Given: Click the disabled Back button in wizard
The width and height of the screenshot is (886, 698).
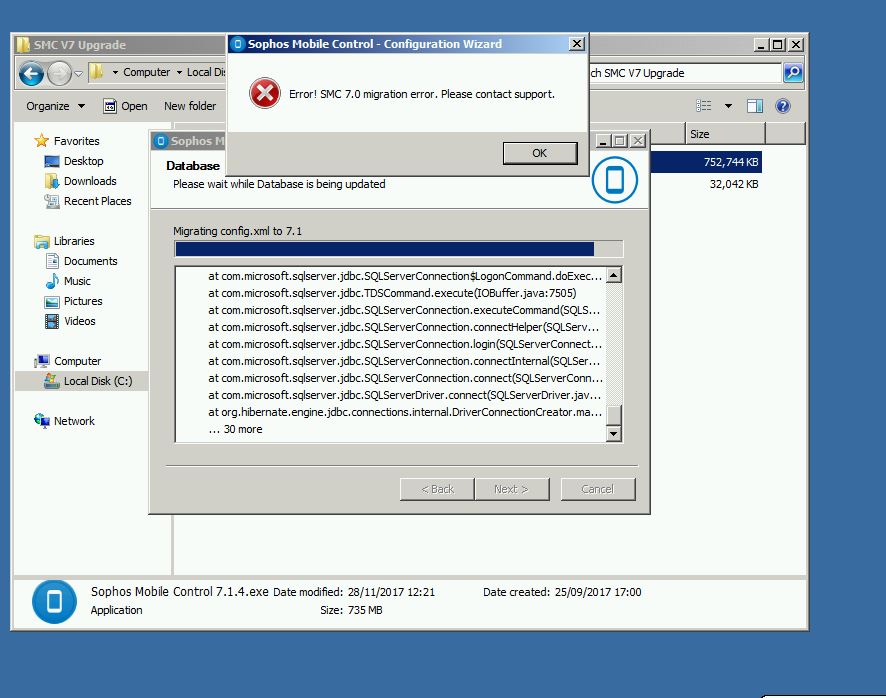Looking at the screenshot, I should click(x=437, y=489).
